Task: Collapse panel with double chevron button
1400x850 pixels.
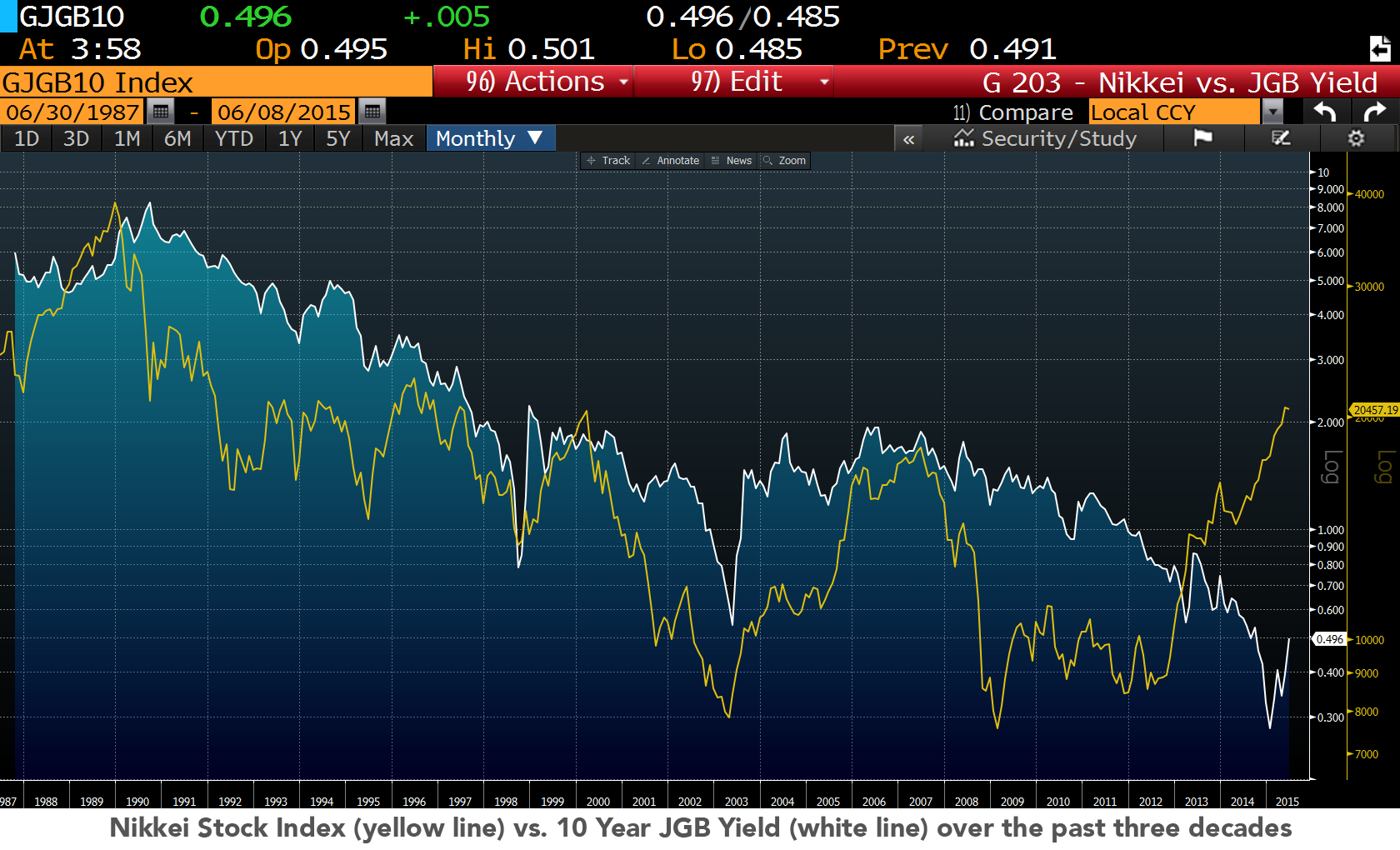Action: click(x=908, y=139)
